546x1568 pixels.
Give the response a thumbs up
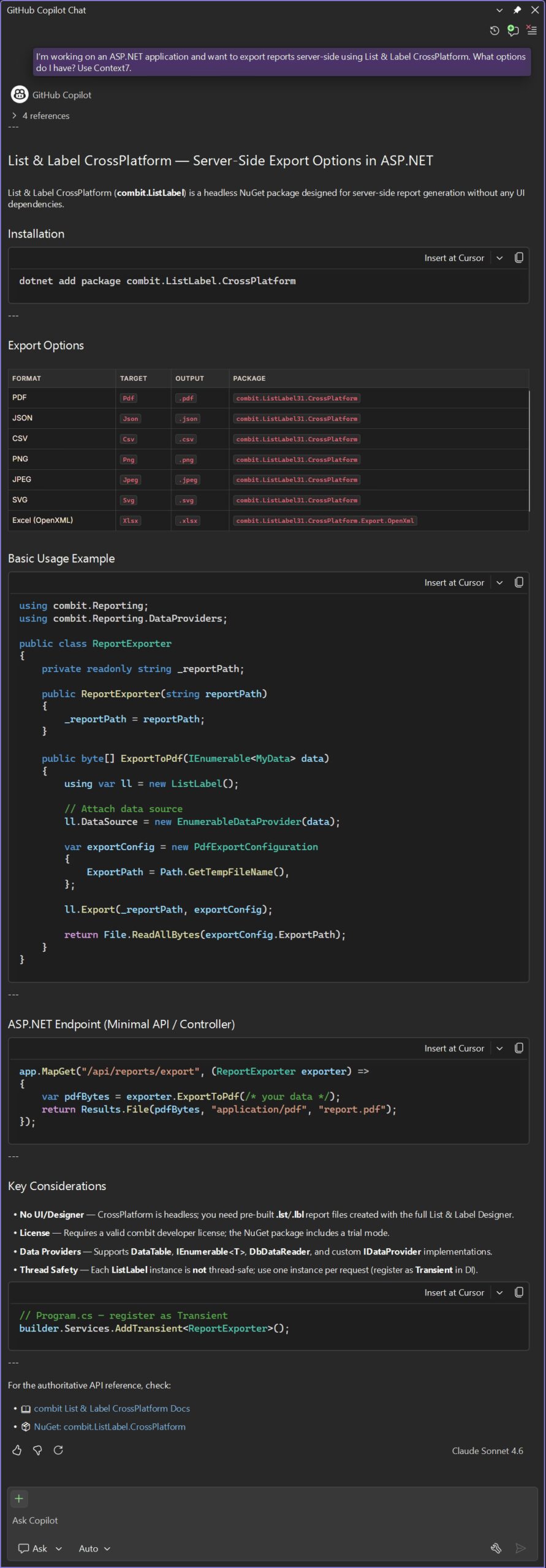pyautogui.click(x=17, y=1450)
